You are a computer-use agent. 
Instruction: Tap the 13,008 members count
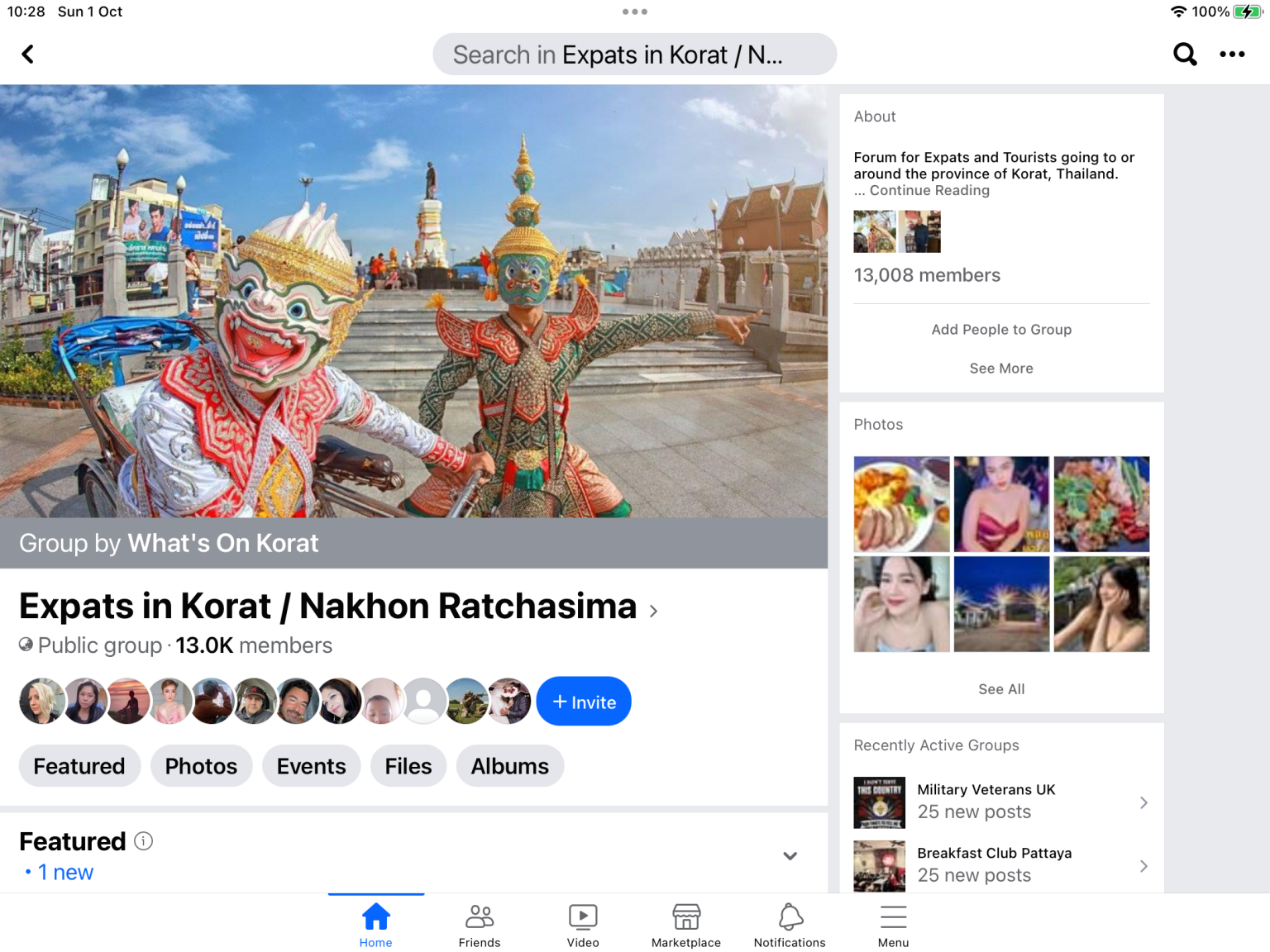(x=927, y=275)
